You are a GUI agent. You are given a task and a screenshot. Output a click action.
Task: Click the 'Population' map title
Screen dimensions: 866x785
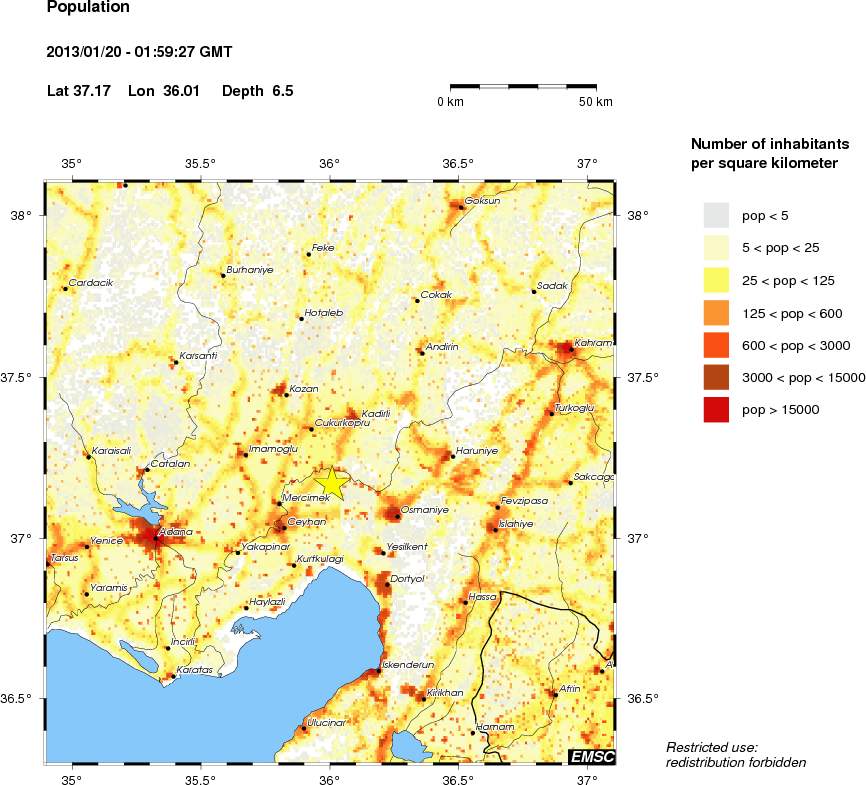(88, 8)
